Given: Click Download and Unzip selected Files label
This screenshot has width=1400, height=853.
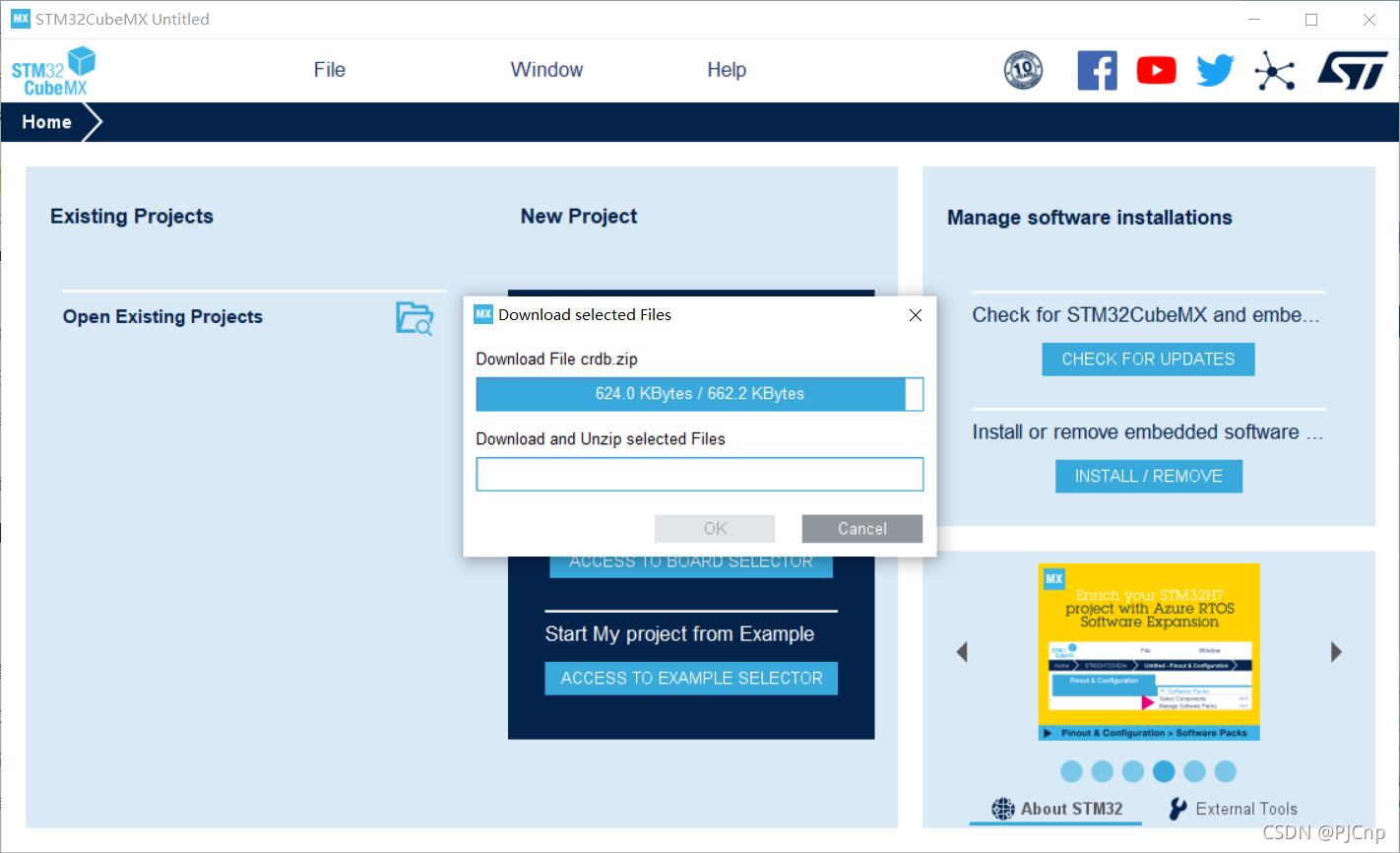Looking at the screenshot, I should (601, 439).
